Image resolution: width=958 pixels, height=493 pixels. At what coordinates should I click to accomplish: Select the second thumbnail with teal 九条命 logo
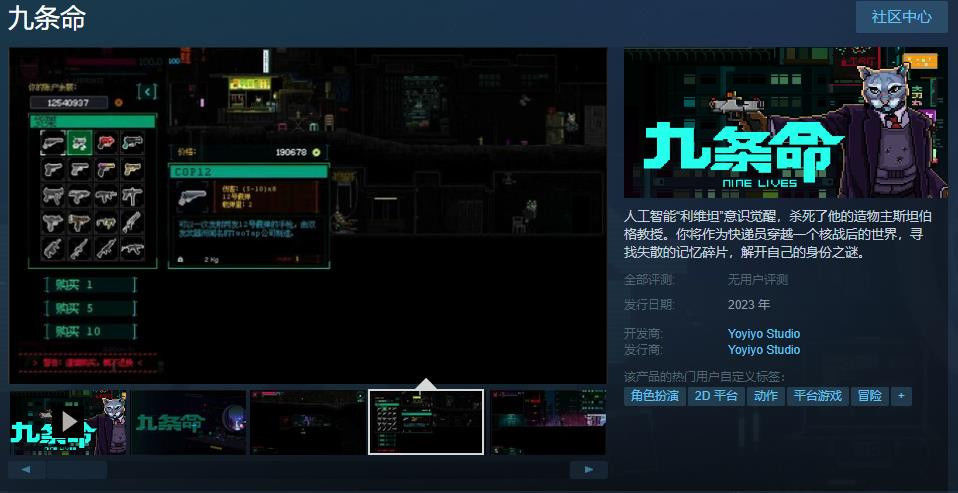(x=189, y=422)
